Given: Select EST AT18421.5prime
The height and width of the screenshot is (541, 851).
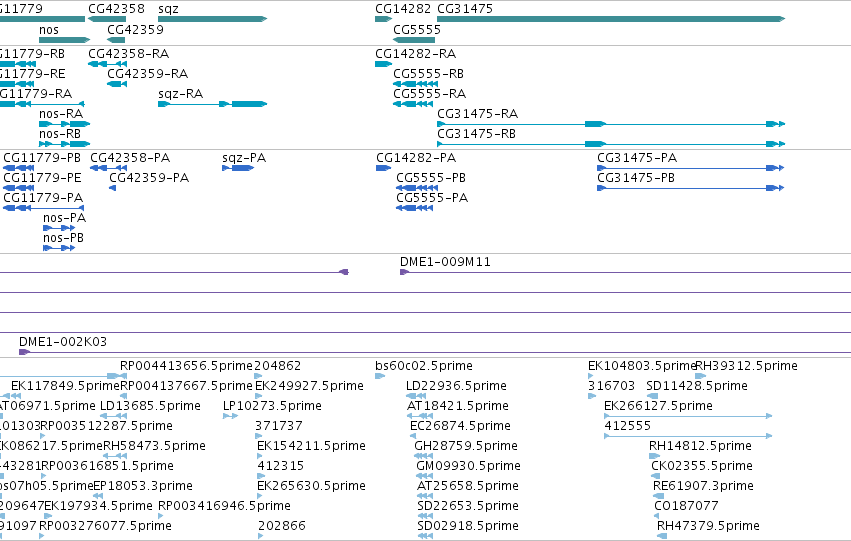Looking at the screenshot, I should [458, 406].
